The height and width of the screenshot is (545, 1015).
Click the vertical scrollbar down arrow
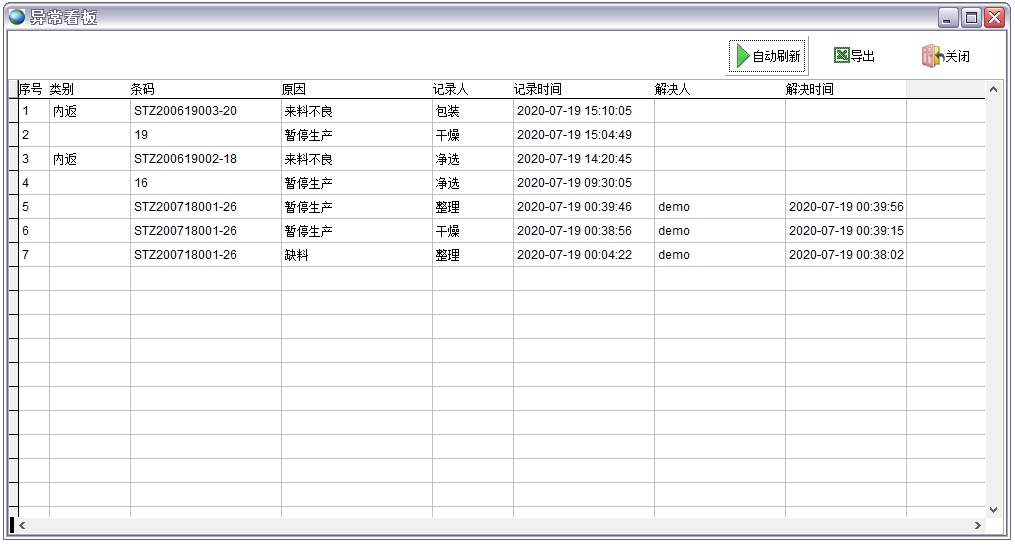pos(993,509)
